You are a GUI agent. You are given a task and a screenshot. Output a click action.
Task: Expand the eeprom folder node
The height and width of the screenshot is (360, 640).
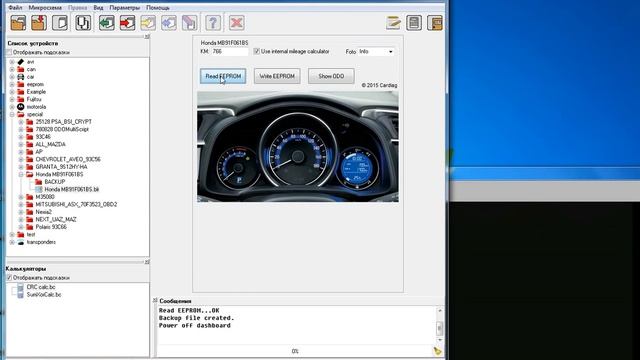[x=12, y=84]
